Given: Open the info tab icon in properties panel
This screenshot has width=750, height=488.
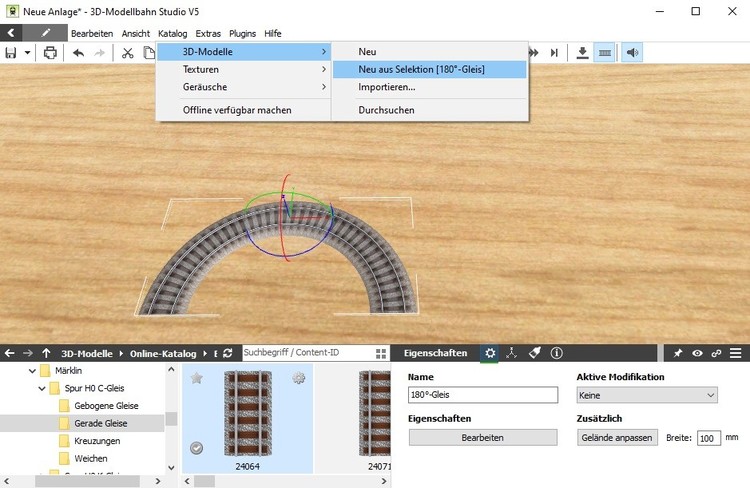Looking at the screenshot, I should (x=557, y=354).
